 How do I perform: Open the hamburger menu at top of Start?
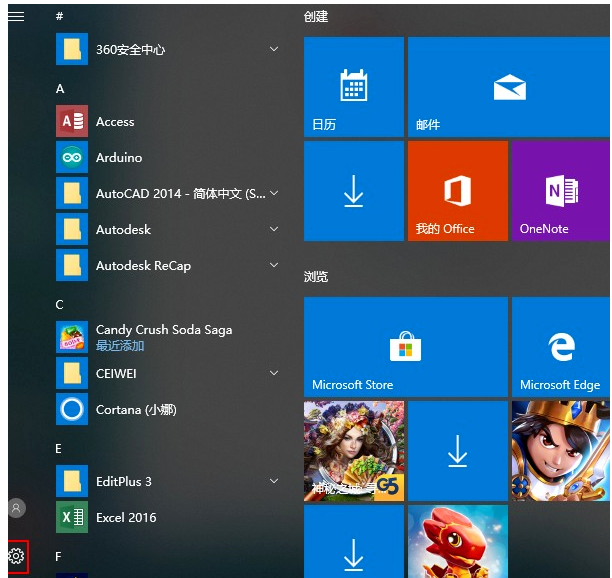16,16
